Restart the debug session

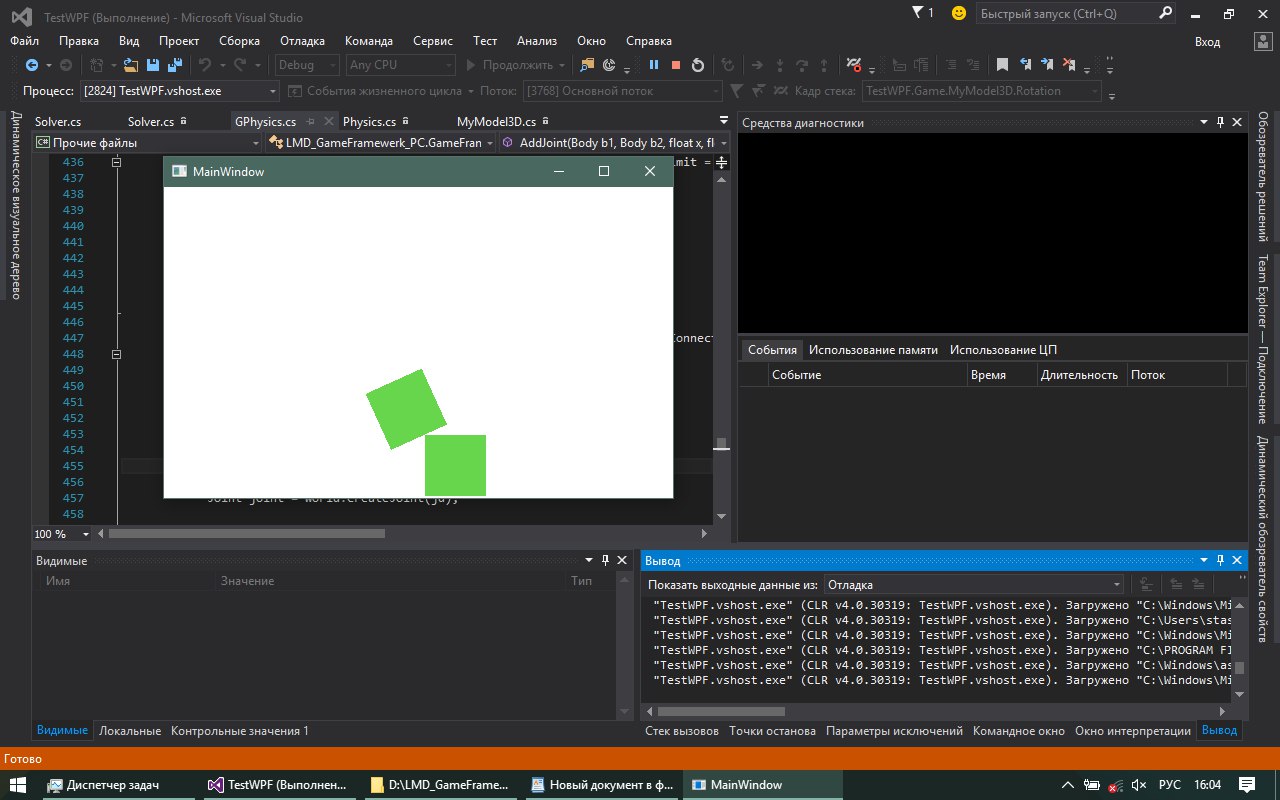click(x=698, y=65)
